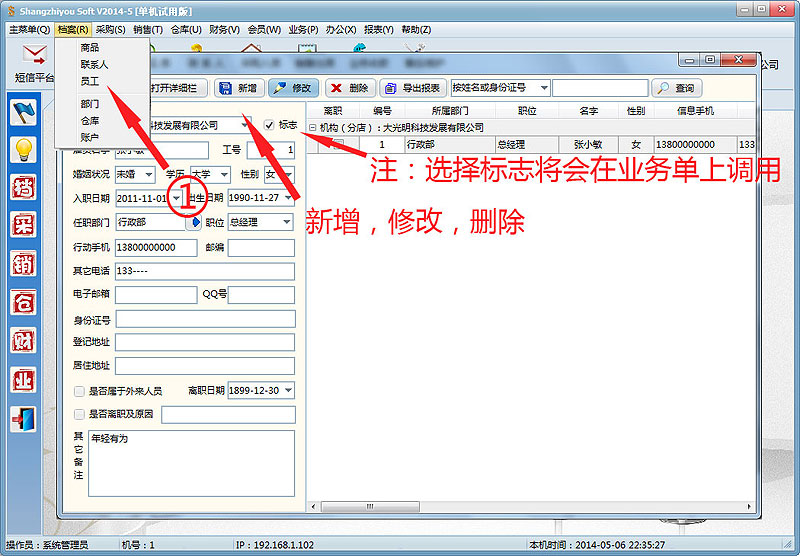Click the 身份证号 ID number field
800x556 pixels.
205,319
